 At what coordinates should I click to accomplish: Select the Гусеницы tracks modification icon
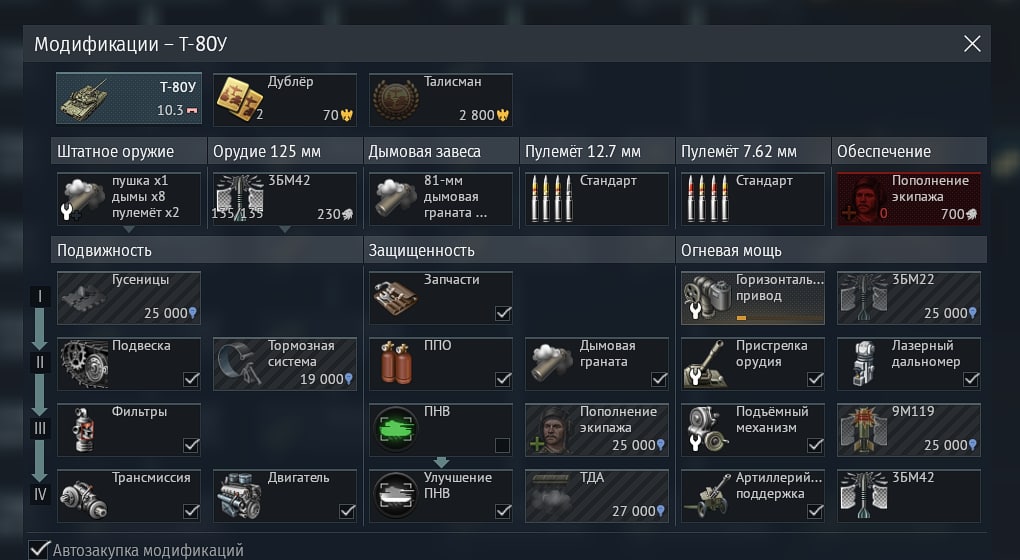click(84, 298)
